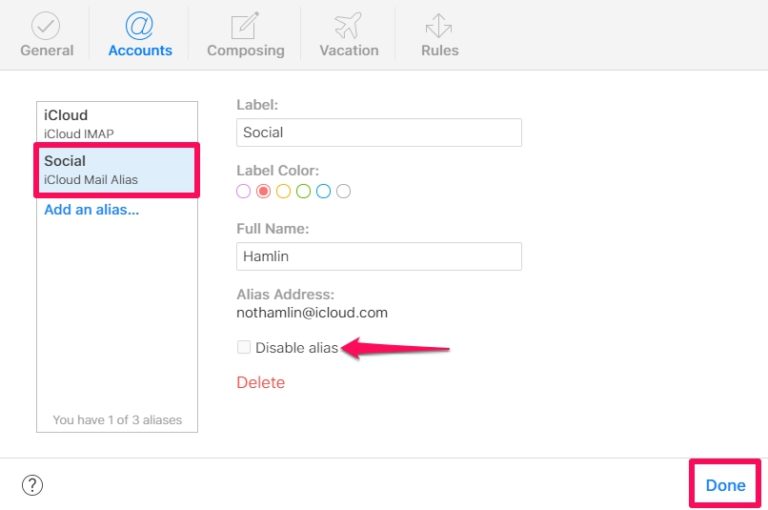Open the Vacation airplane icon
The height and width of the screenshot is (510, 768).
348,25
